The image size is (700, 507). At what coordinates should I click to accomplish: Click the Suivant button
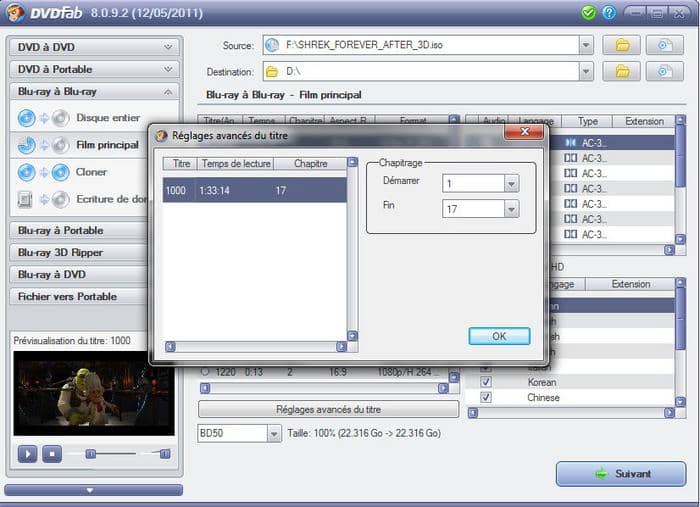621,474
